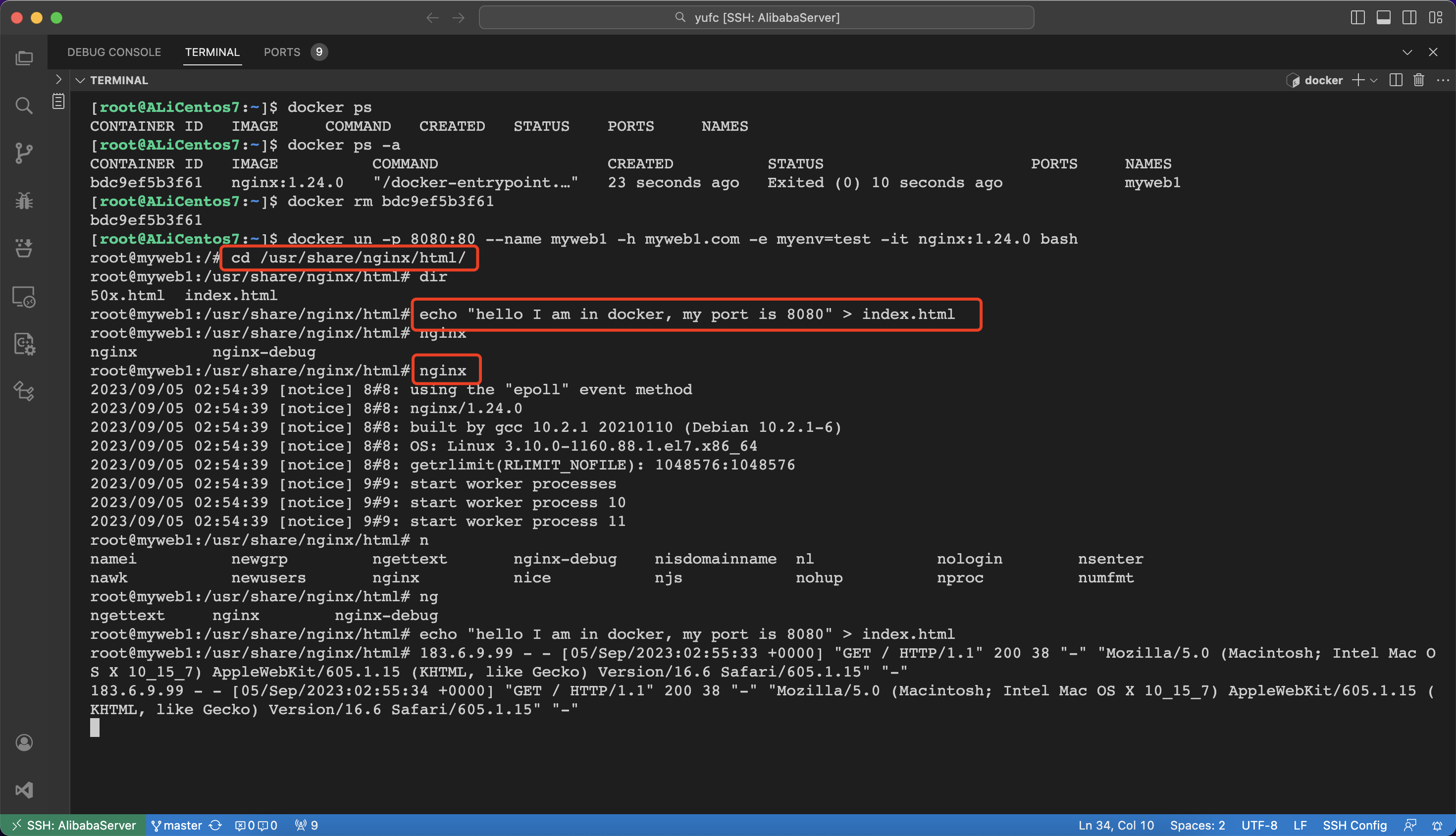Collapse the TERMINAL section chevron
Image resolution: width=1456 pixels, height=836 pixels.
[80, 80]
